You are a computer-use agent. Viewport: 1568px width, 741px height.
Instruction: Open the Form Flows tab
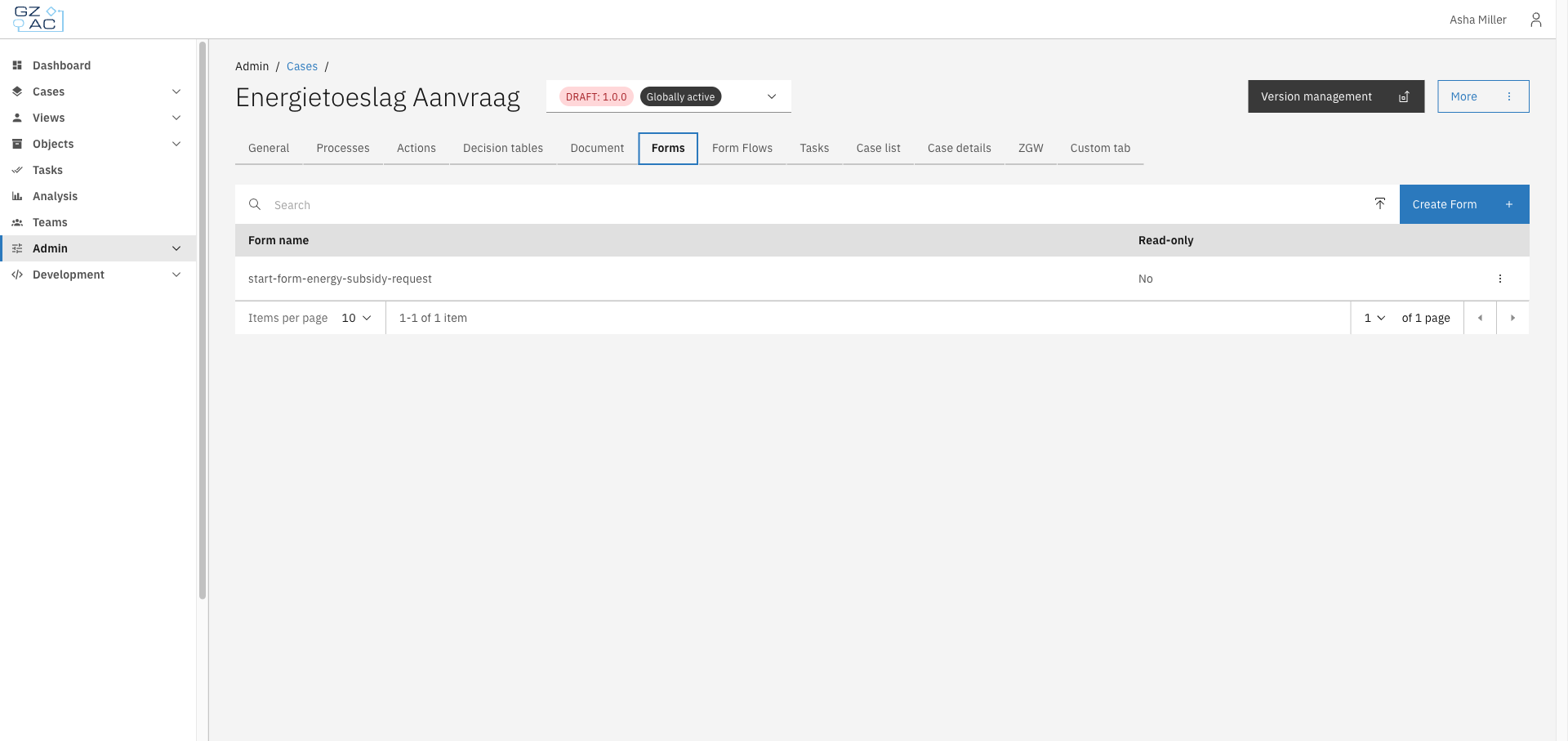coord(742,148)
